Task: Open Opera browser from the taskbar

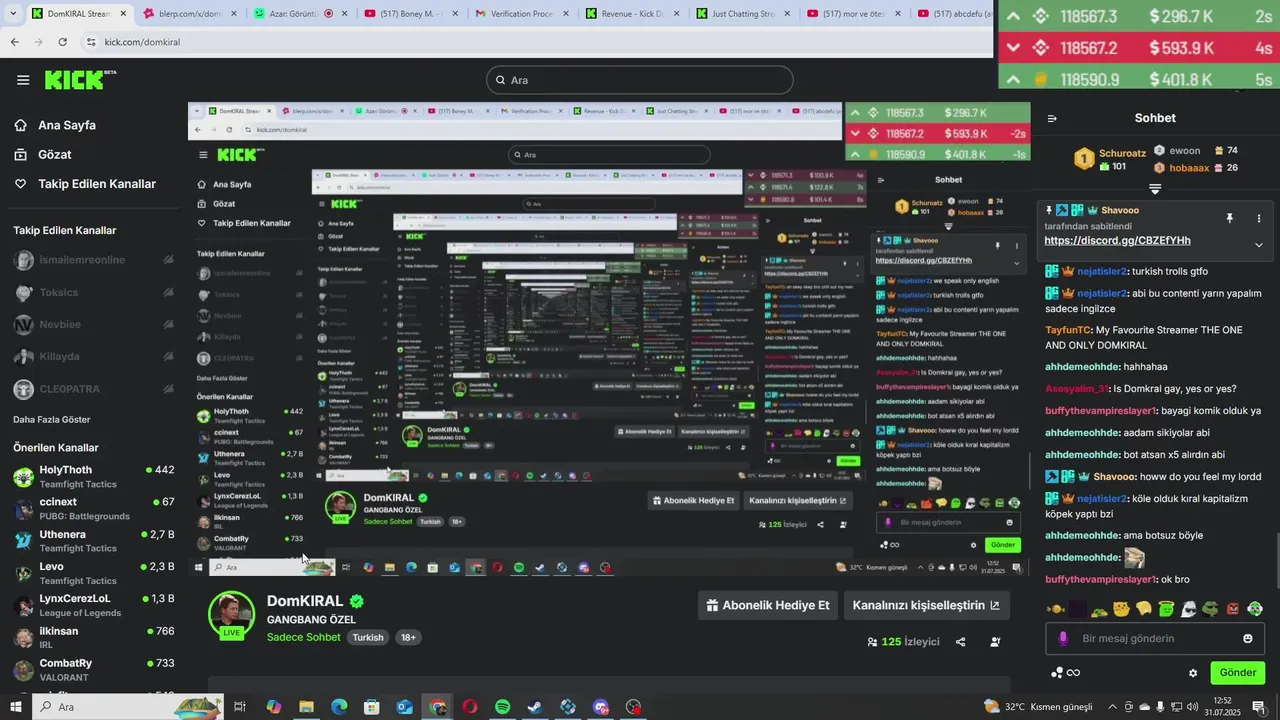Action: (470, 707)
